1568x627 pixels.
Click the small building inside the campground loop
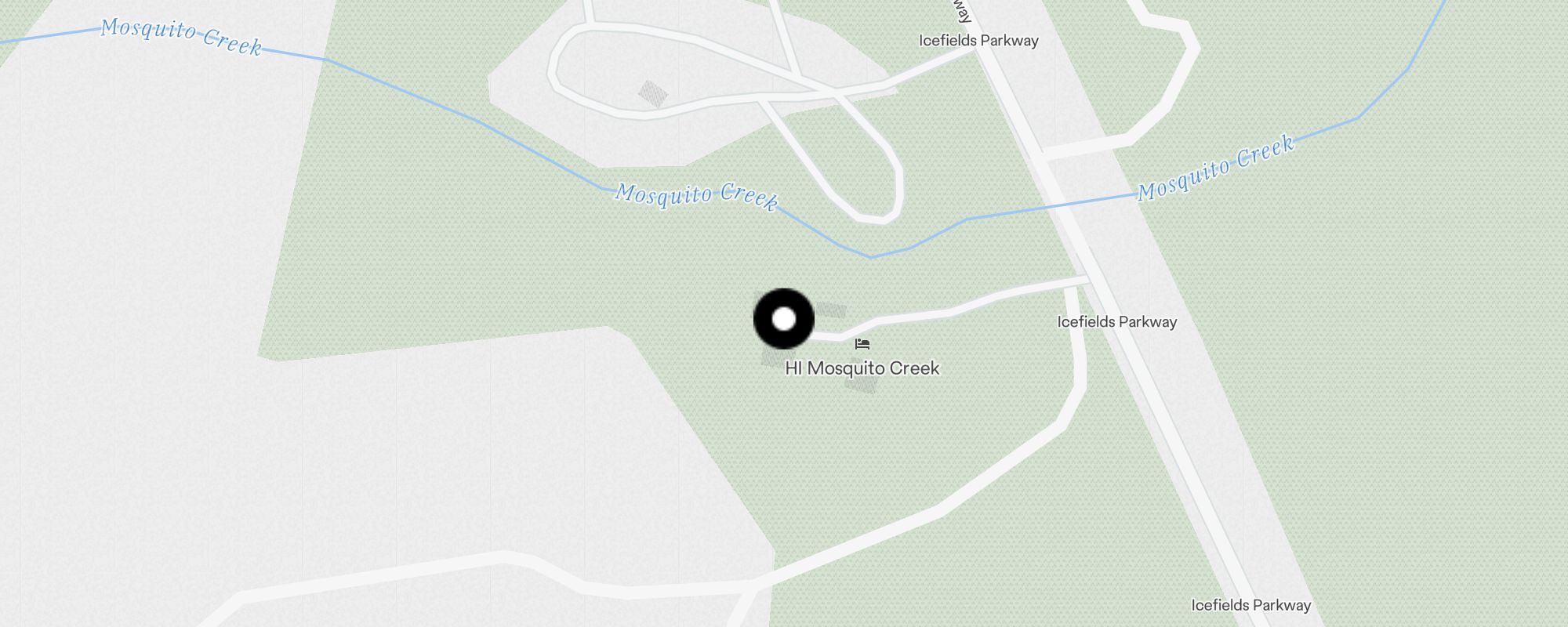pos(652,94)
